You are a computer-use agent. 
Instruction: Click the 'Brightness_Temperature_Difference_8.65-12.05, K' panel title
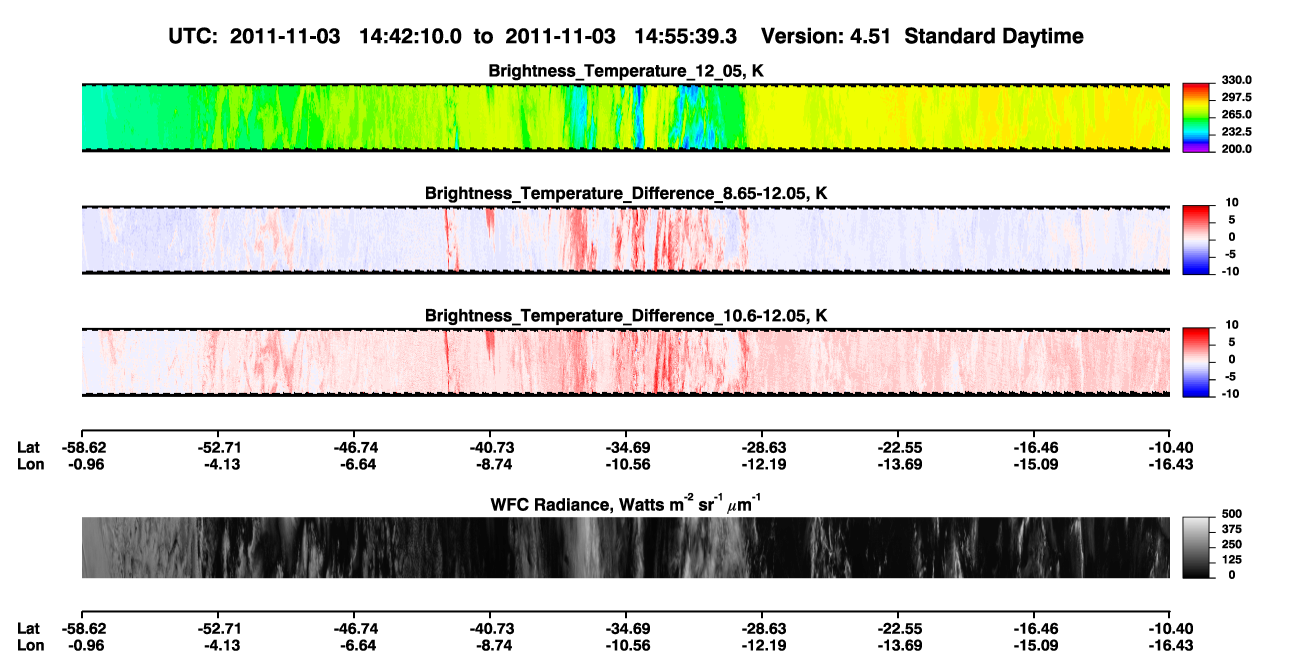(x=626, y=193)
